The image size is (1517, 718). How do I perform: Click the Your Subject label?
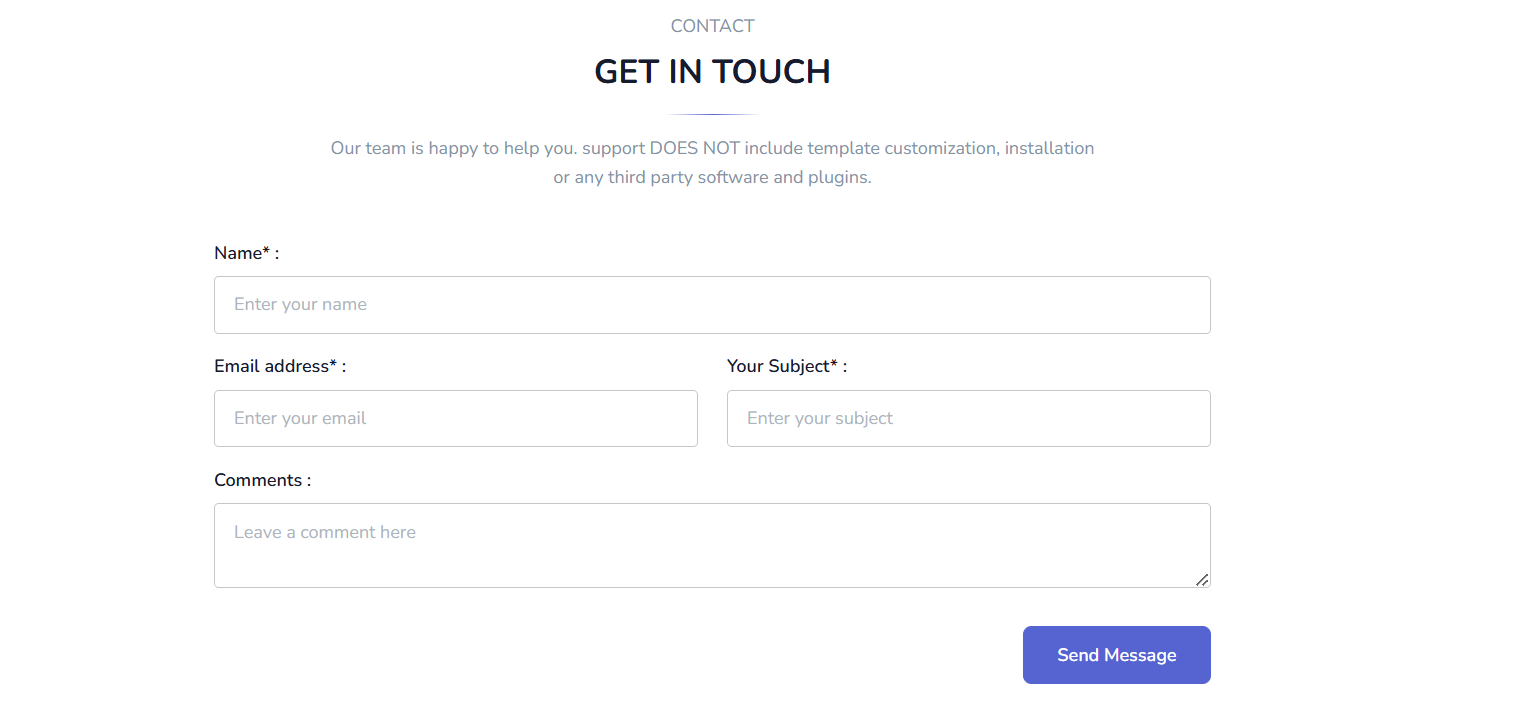(x=787, y=366)
